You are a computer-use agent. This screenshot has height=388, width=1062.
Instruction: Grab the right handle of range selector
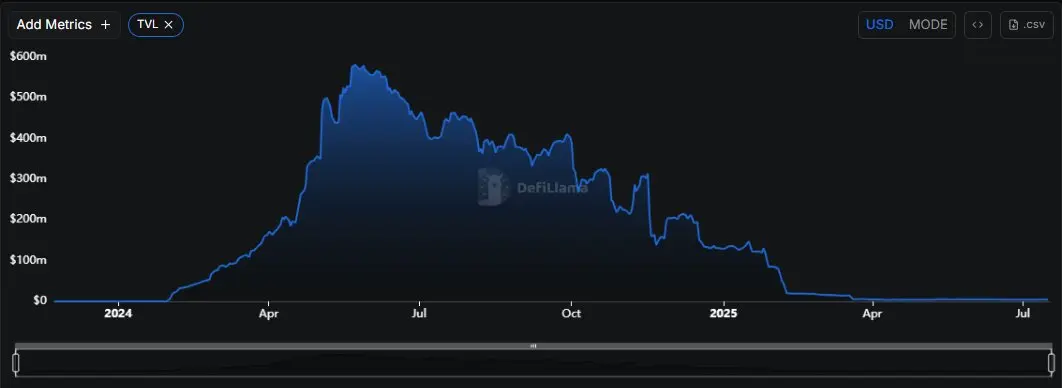pos(1051,363)
